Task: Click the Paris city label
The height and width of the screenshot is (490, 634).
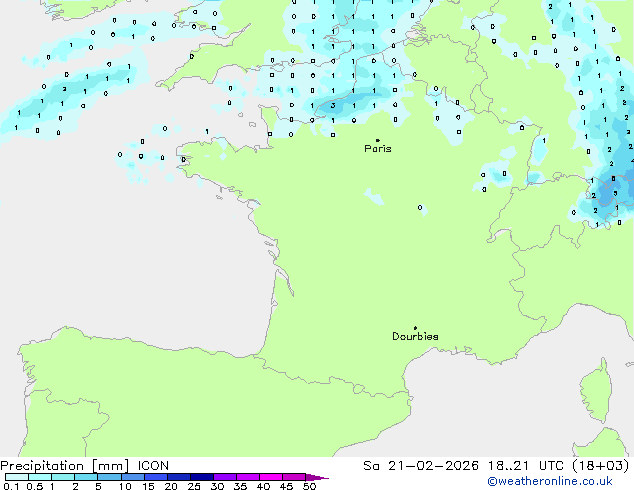Action: tap(378, 148)
